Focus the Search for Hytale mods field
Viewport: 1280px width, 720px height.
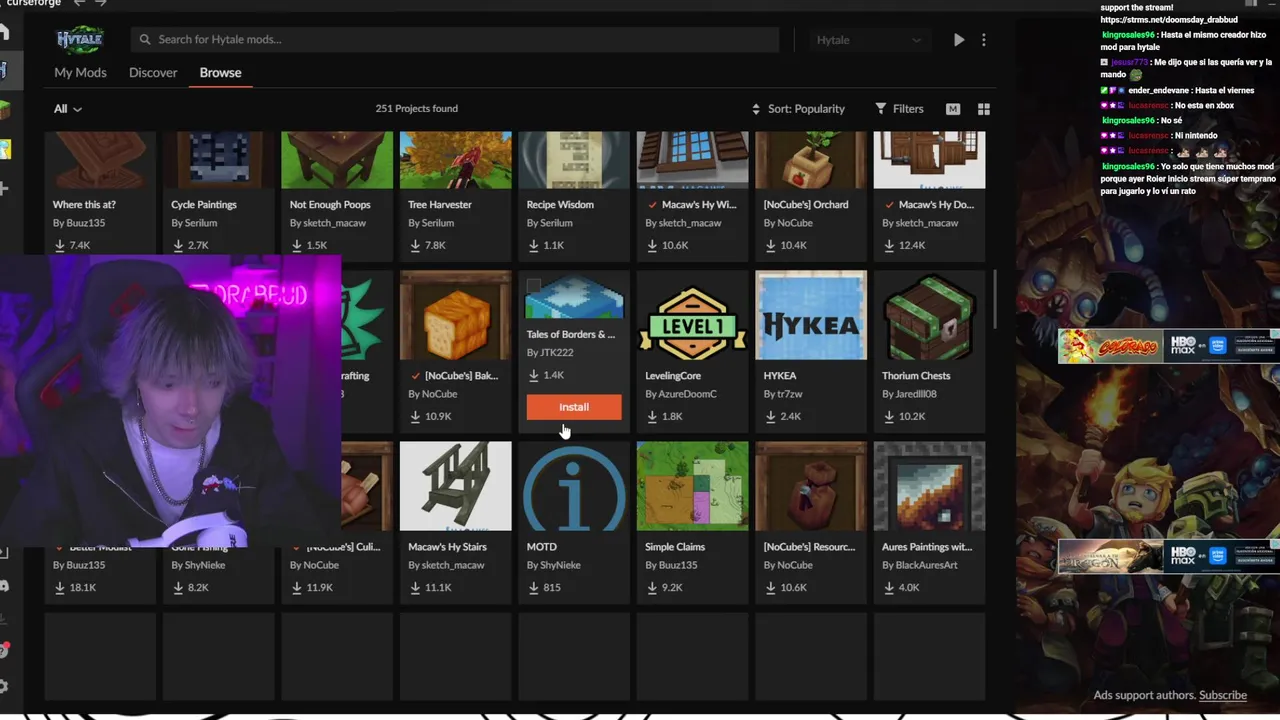coord(455,40)
